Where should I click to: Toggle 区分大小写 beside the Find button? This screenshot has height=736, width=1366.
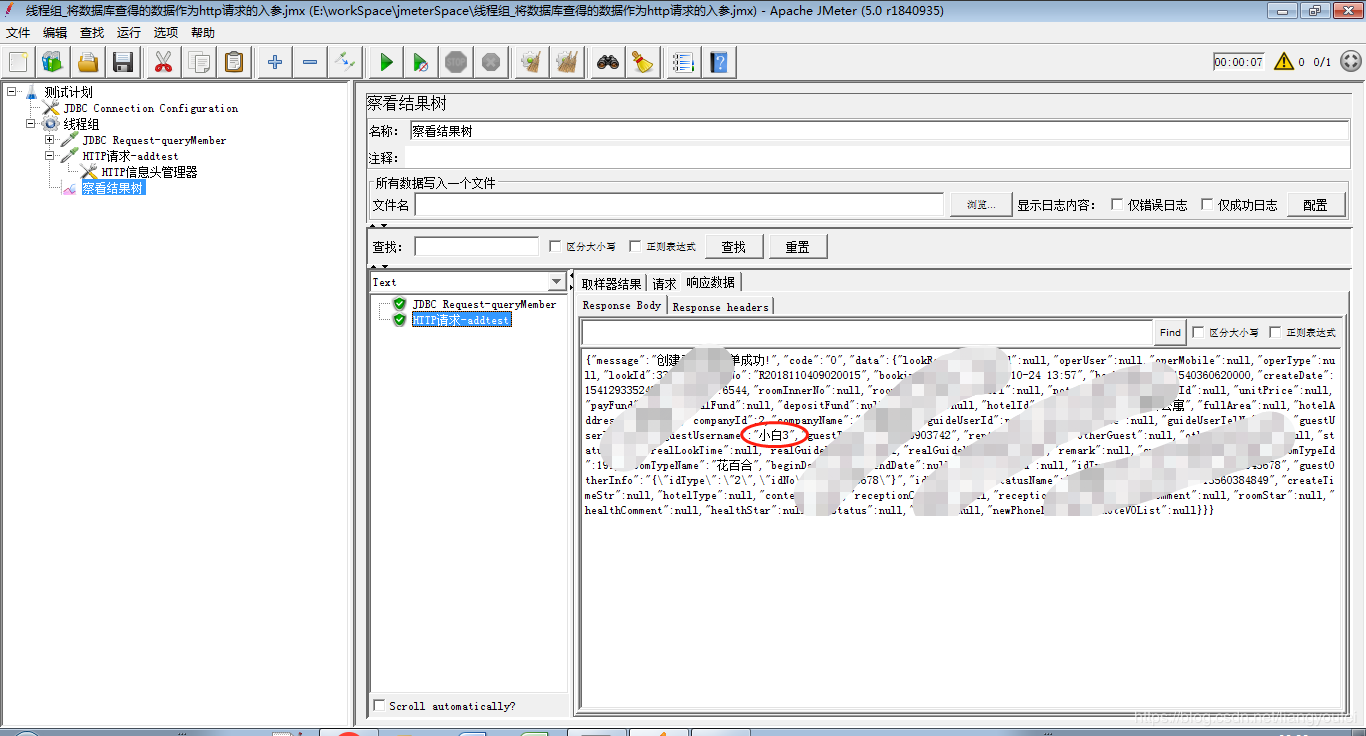[x=1198, y=332]
